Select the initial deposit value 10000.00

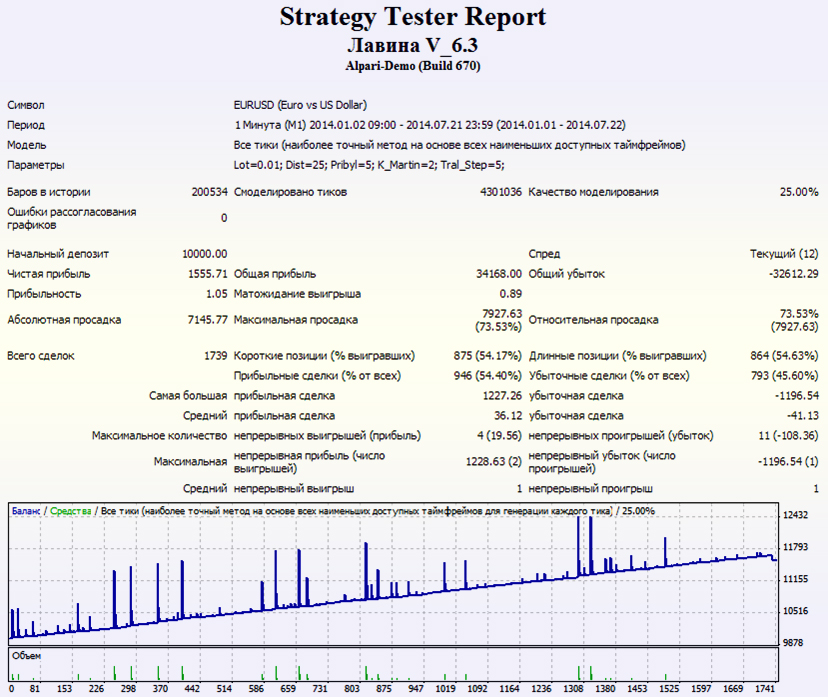click(x=204, y=254)
